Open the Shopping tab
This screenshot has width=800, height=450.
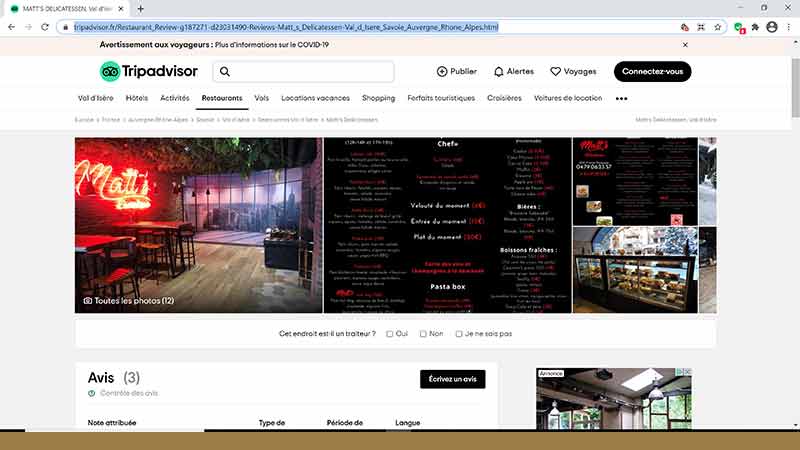click(x=379, y=98)
